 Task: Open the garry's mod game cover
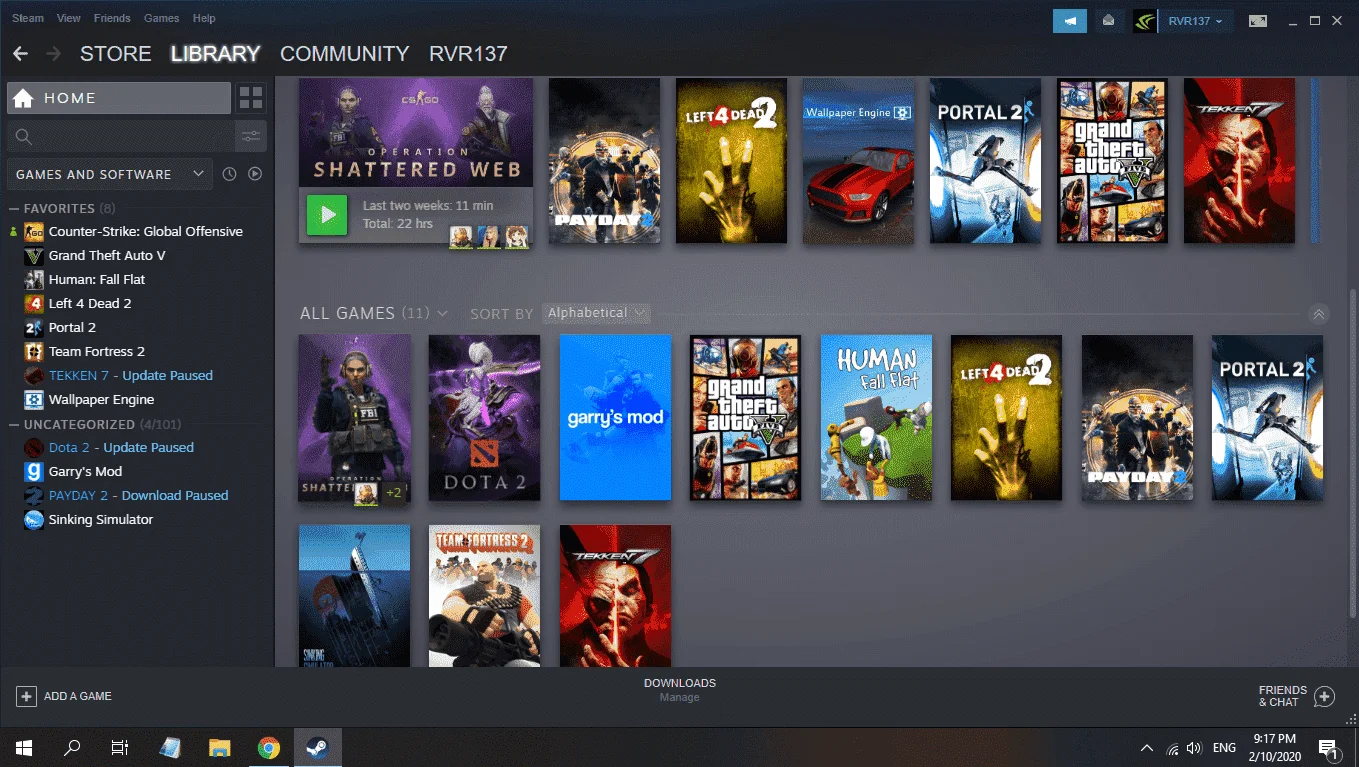[x=616, y=418]
